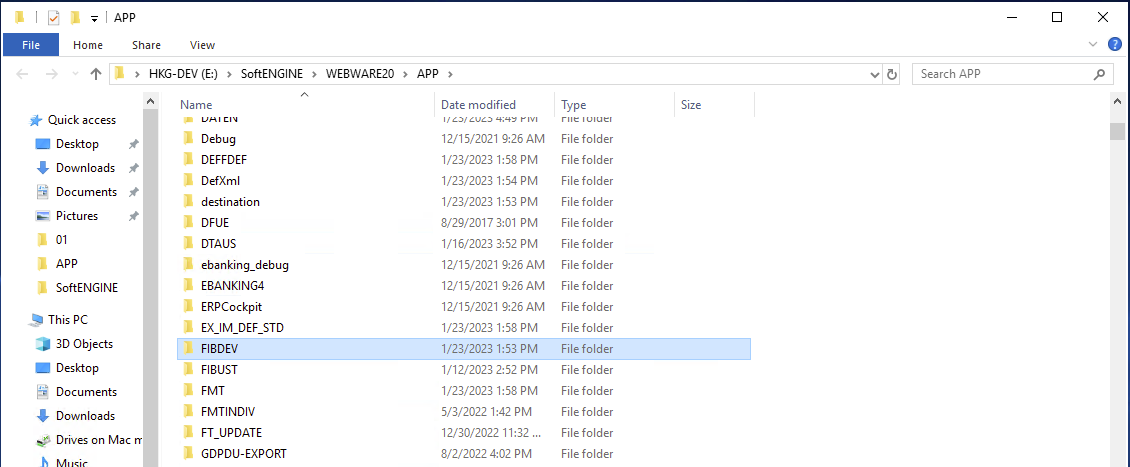Click the search magnifier icon
1130x467 pixels.
click(x=1100, y=74)
